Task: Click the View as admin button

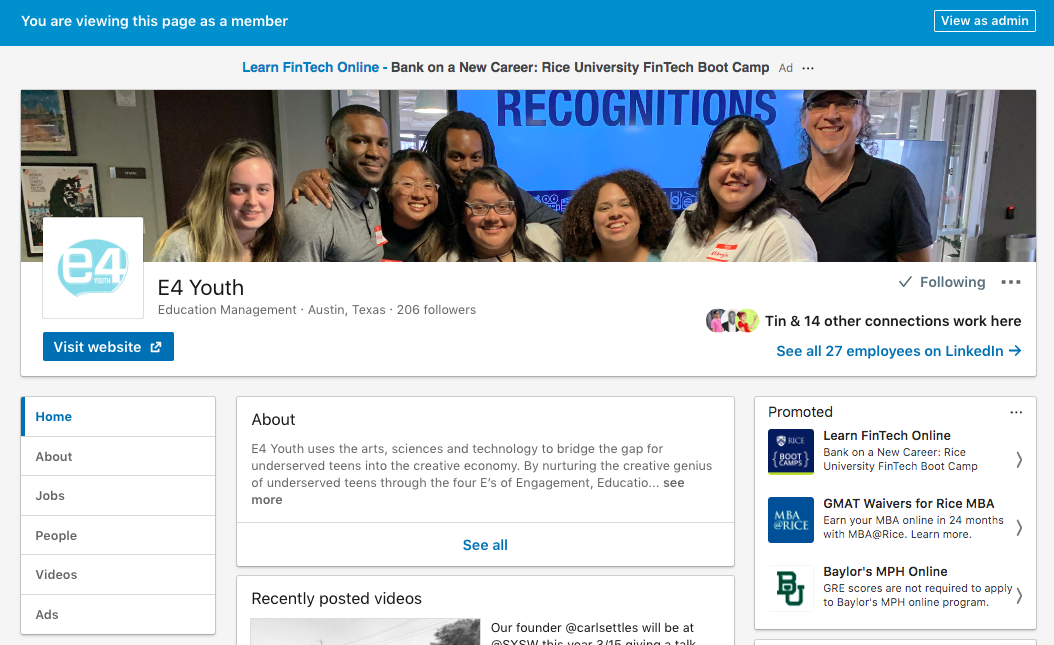Action: click(985, 21)
